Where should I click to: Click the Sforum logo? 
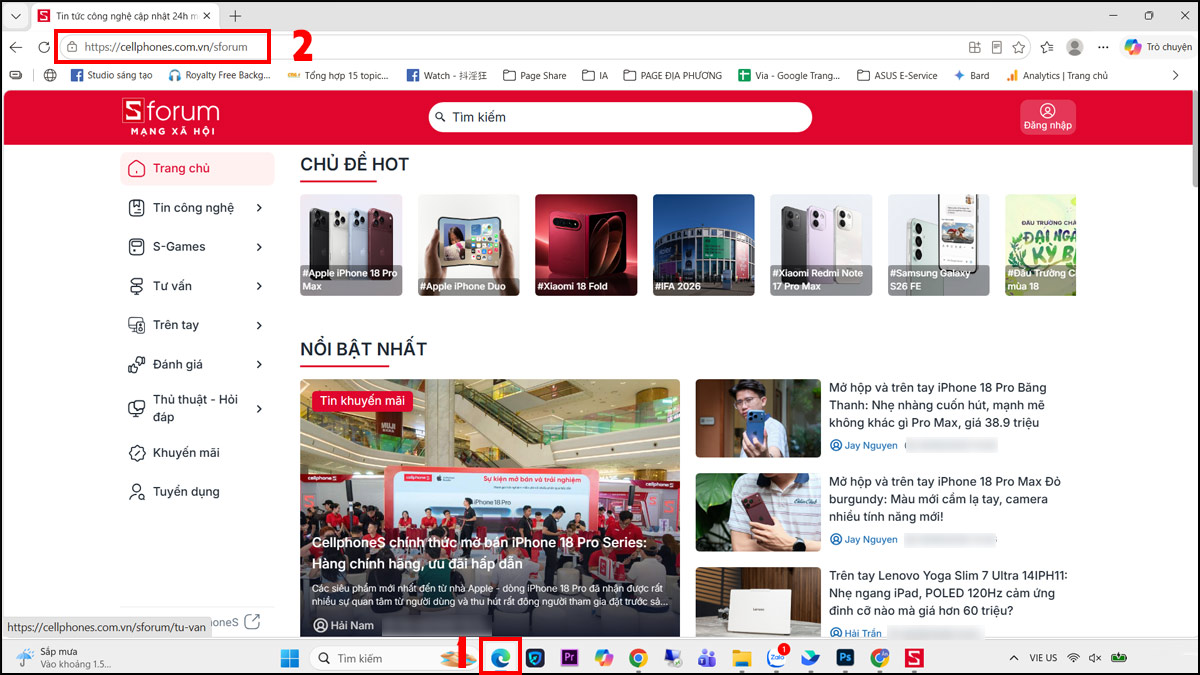173,117
